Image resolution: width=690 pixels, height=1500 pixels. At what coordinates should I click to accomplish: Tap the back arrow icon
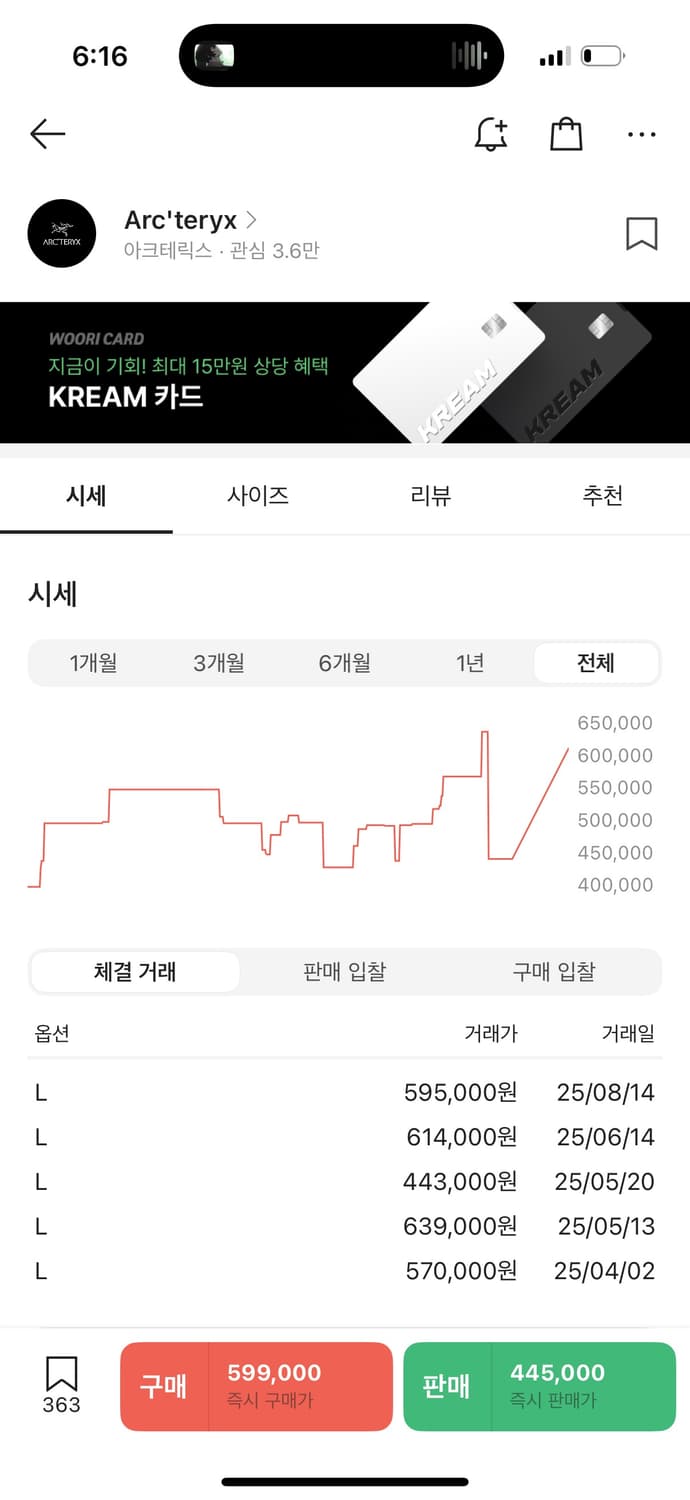pyautogui.click(x=47, y=134)
